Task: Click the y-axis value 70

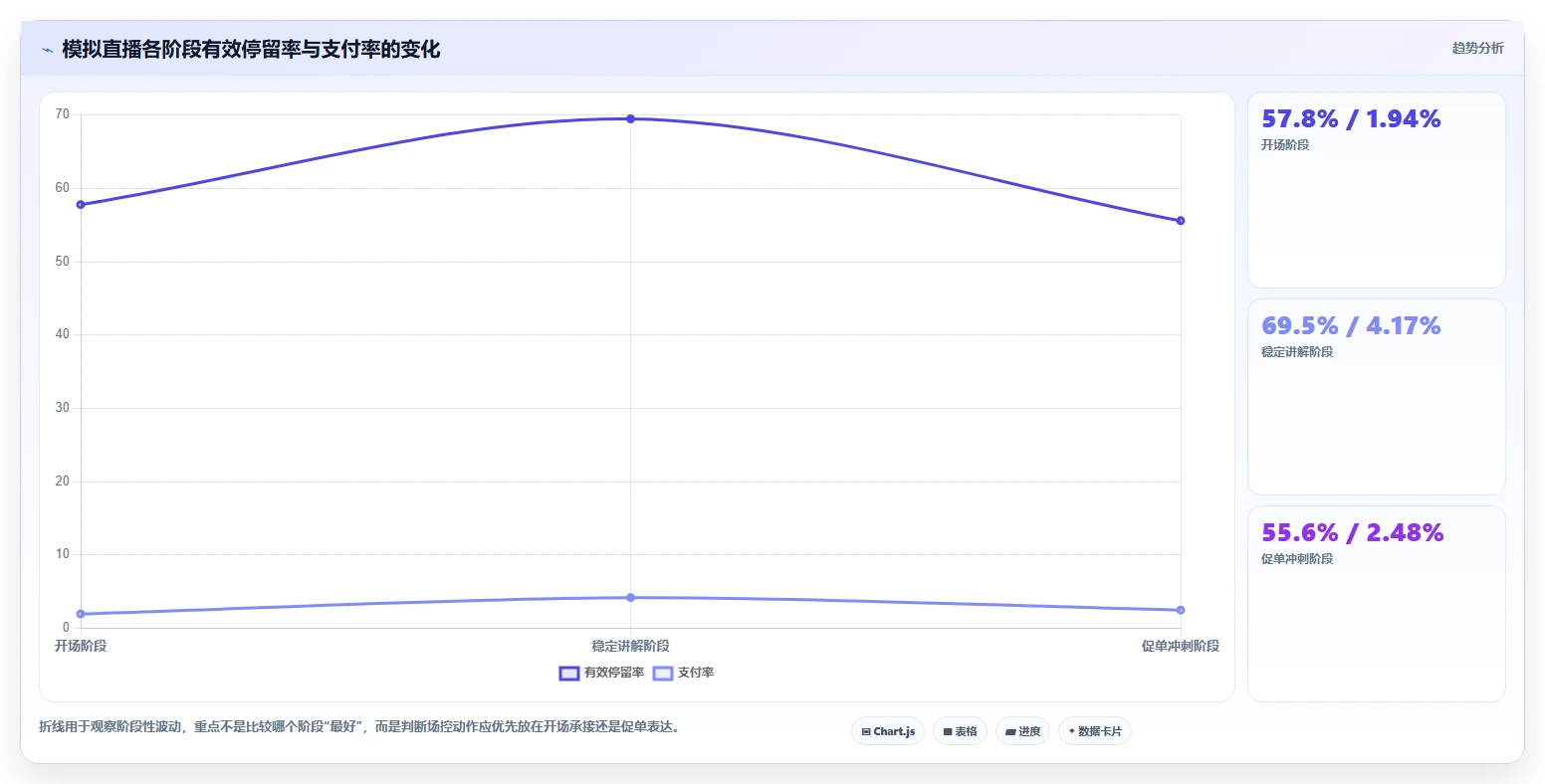Action: [63, 114]
